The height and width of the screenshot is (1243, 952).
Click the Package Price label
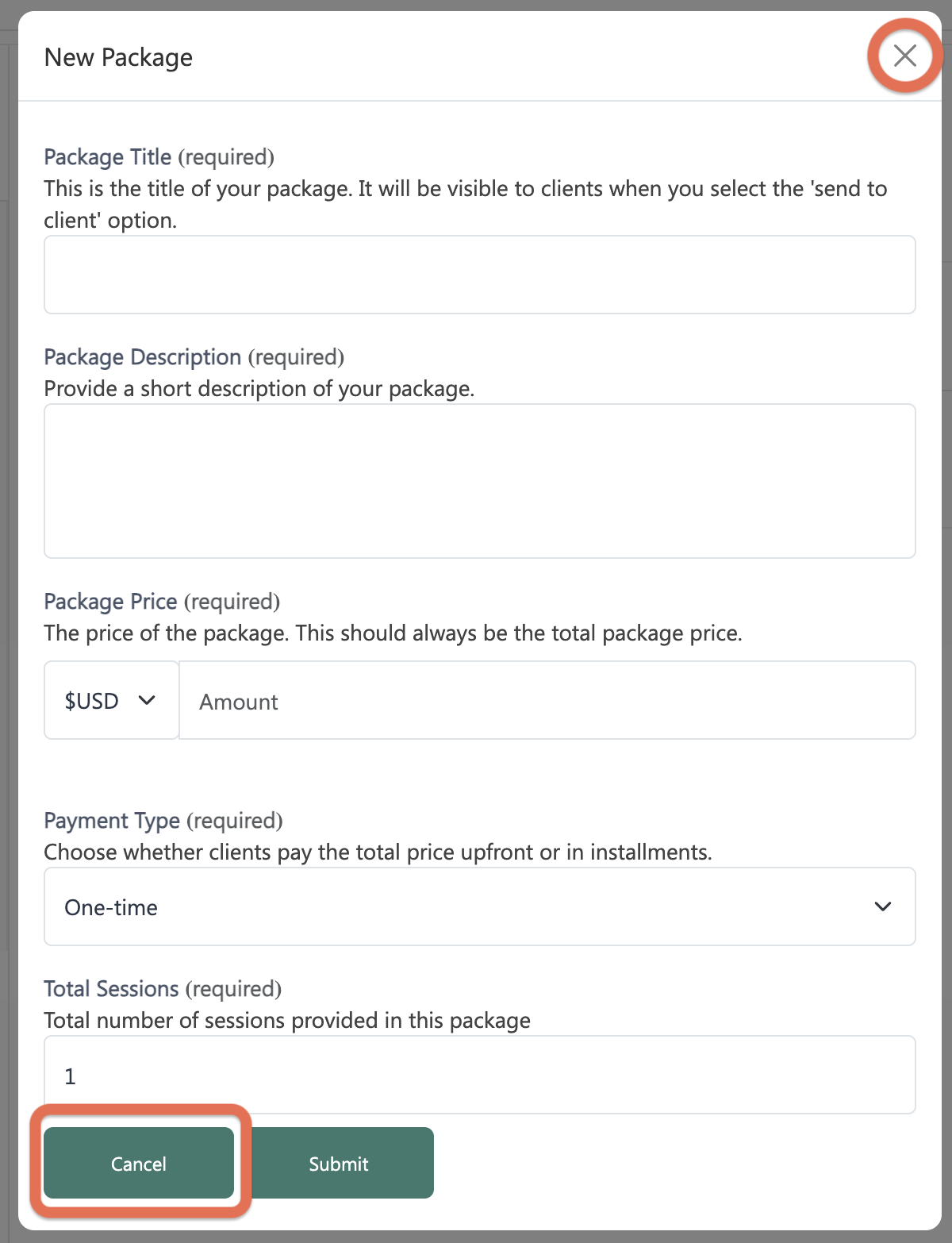(110, 602)
